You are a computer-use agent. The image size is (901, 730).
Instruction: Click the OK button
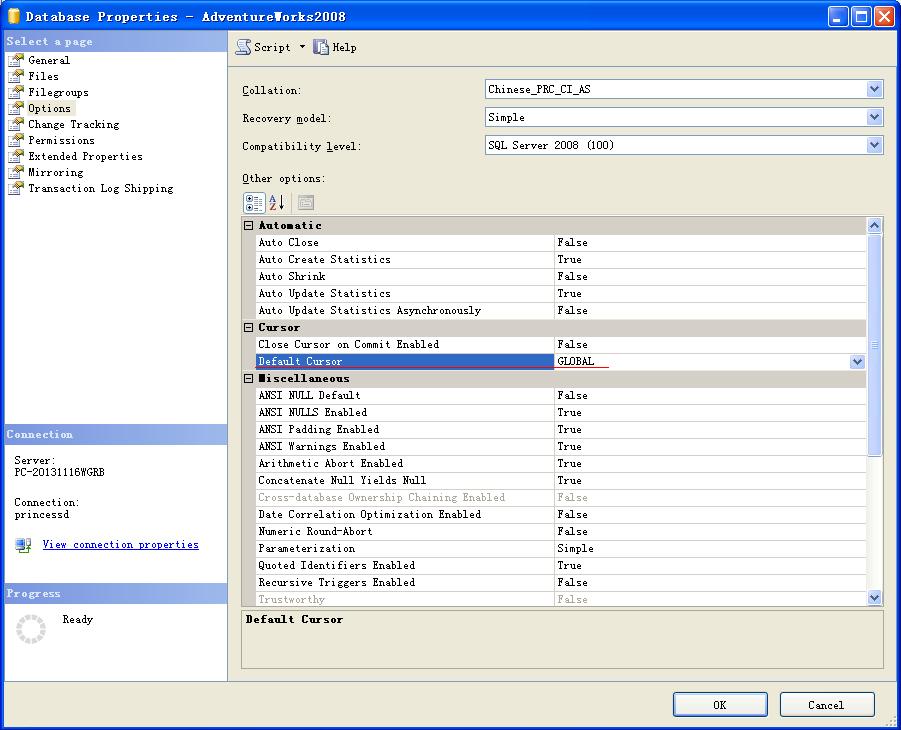720,705
